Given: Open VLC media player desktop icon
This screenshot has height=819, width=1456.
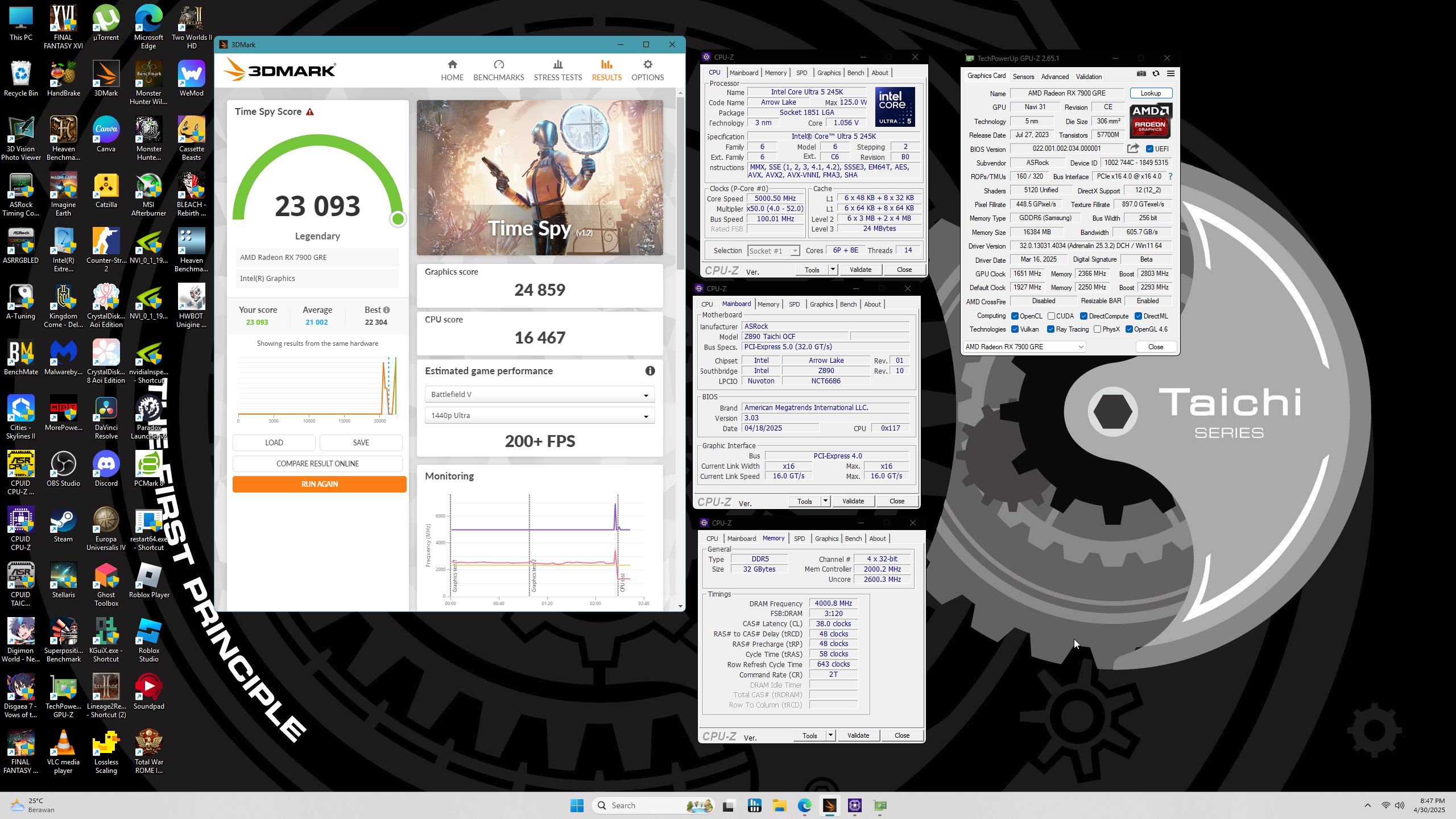Looking at the screenshot, I should click(63, 752).
